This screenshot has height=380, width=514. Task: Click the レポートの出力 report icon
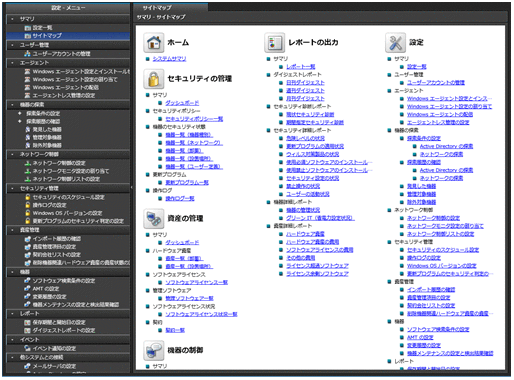(274, 42)
